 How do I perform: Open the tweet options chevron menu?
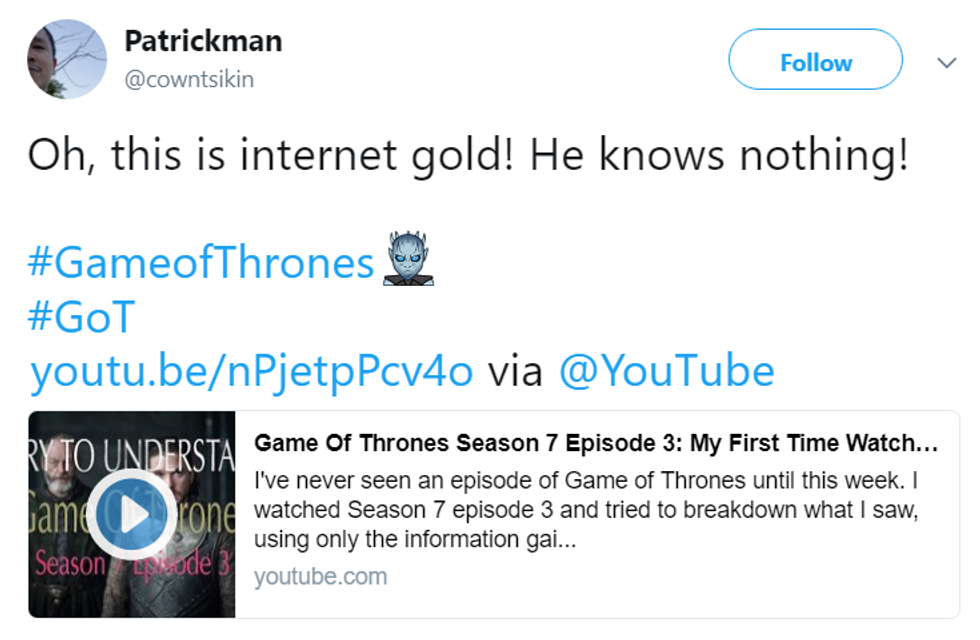[946, 62]
